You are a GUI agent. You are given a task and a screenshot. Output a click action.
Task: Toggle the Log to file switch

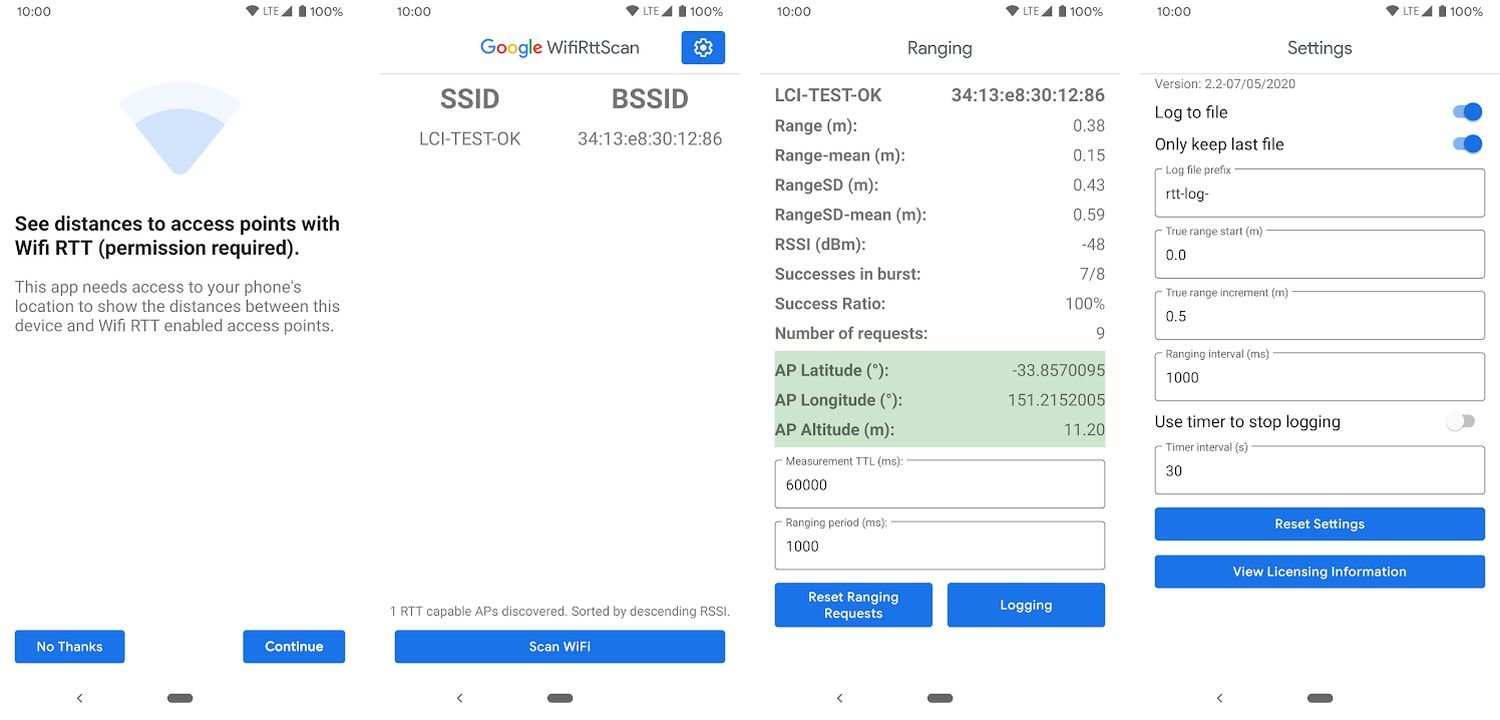pos(1466,112)
